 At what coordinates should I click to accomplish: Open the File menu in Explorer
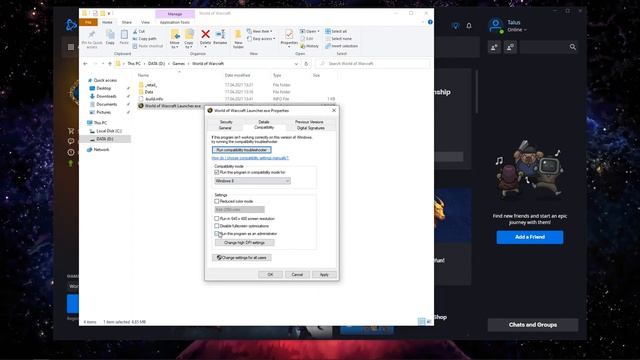click(88, 22)
